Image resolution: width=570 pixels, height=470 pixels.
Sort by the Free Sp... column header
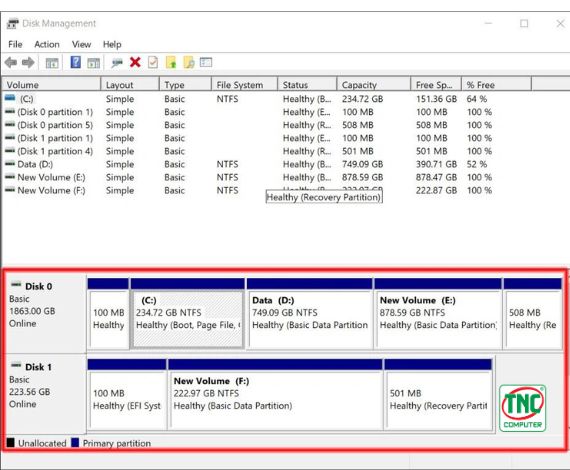coord(436,85)
